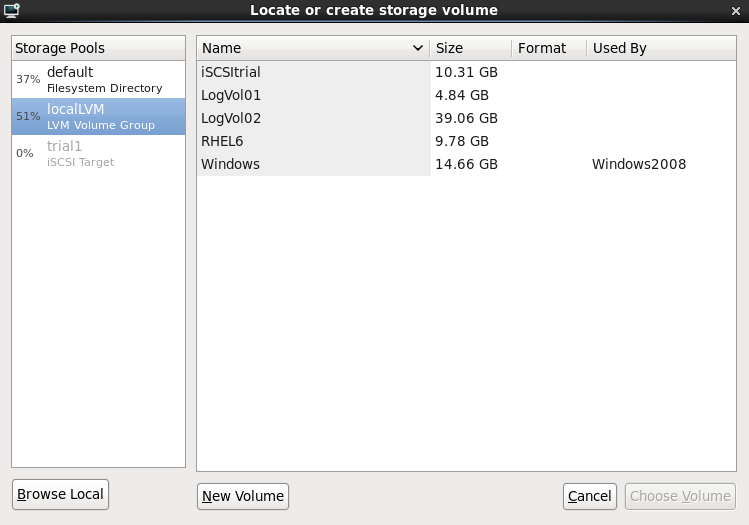
Task: Click the Browse Local button
Action: pos(60,494)
